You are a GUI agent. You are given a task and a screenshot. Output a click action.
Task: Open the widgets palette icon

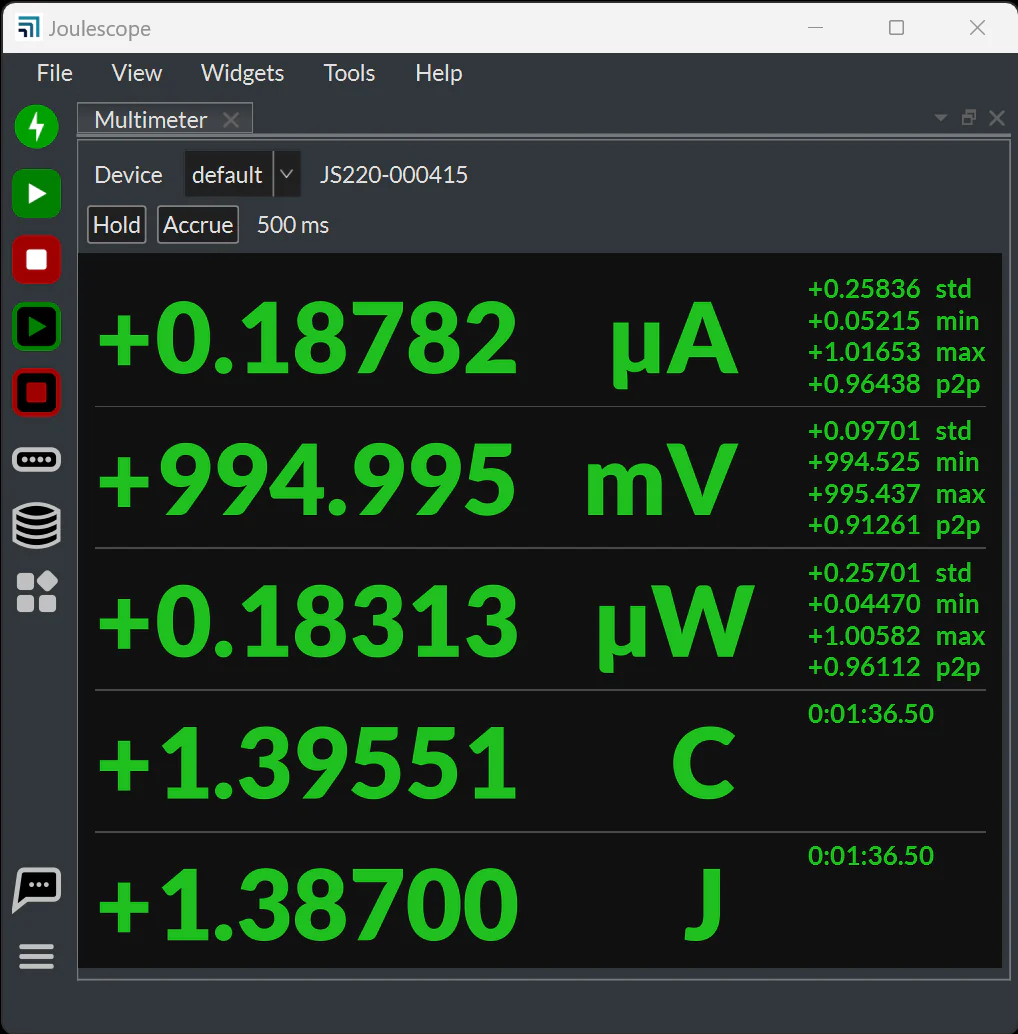click(x=36, y=592)
